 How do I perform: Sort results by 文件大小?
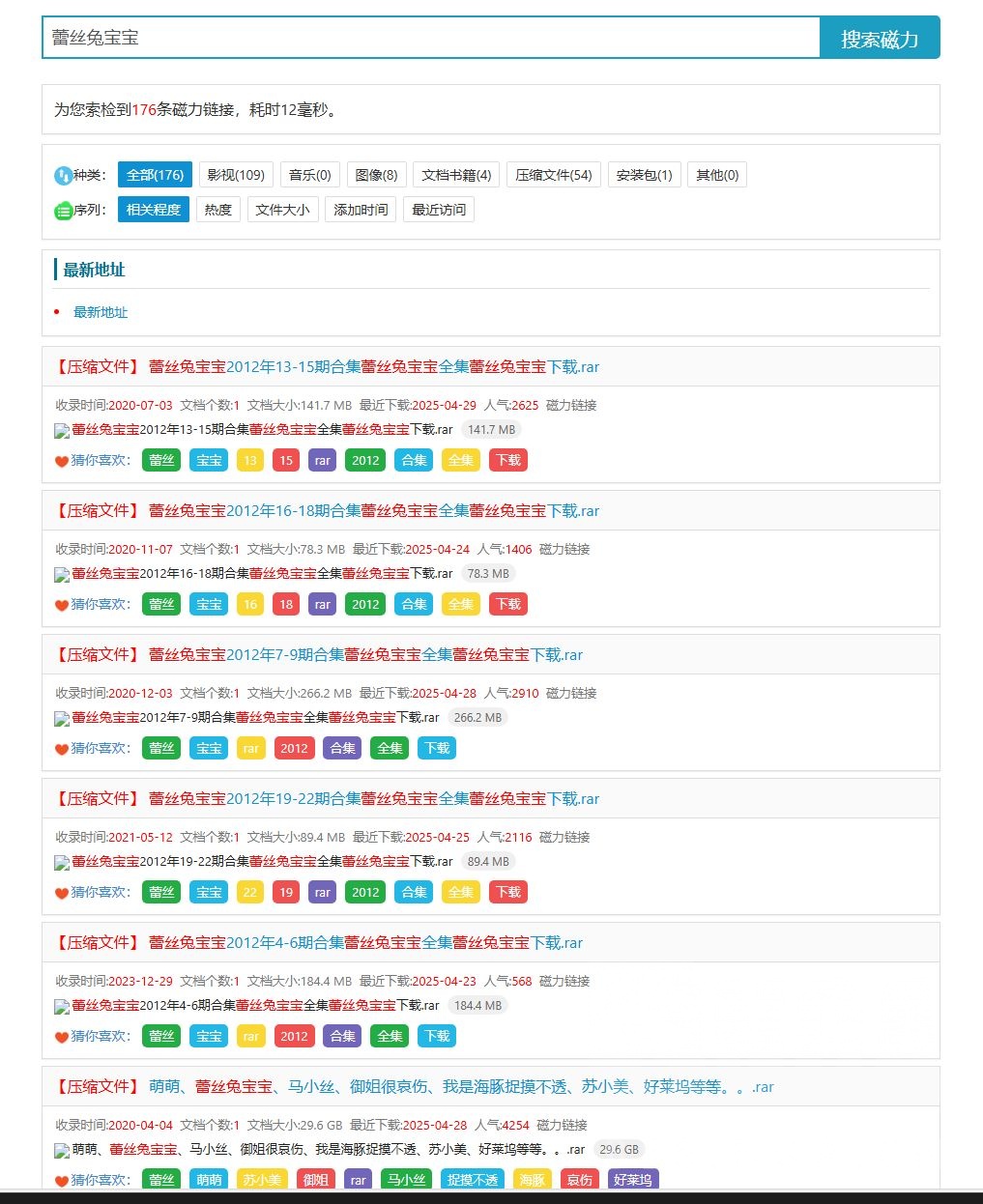point(282,210)
